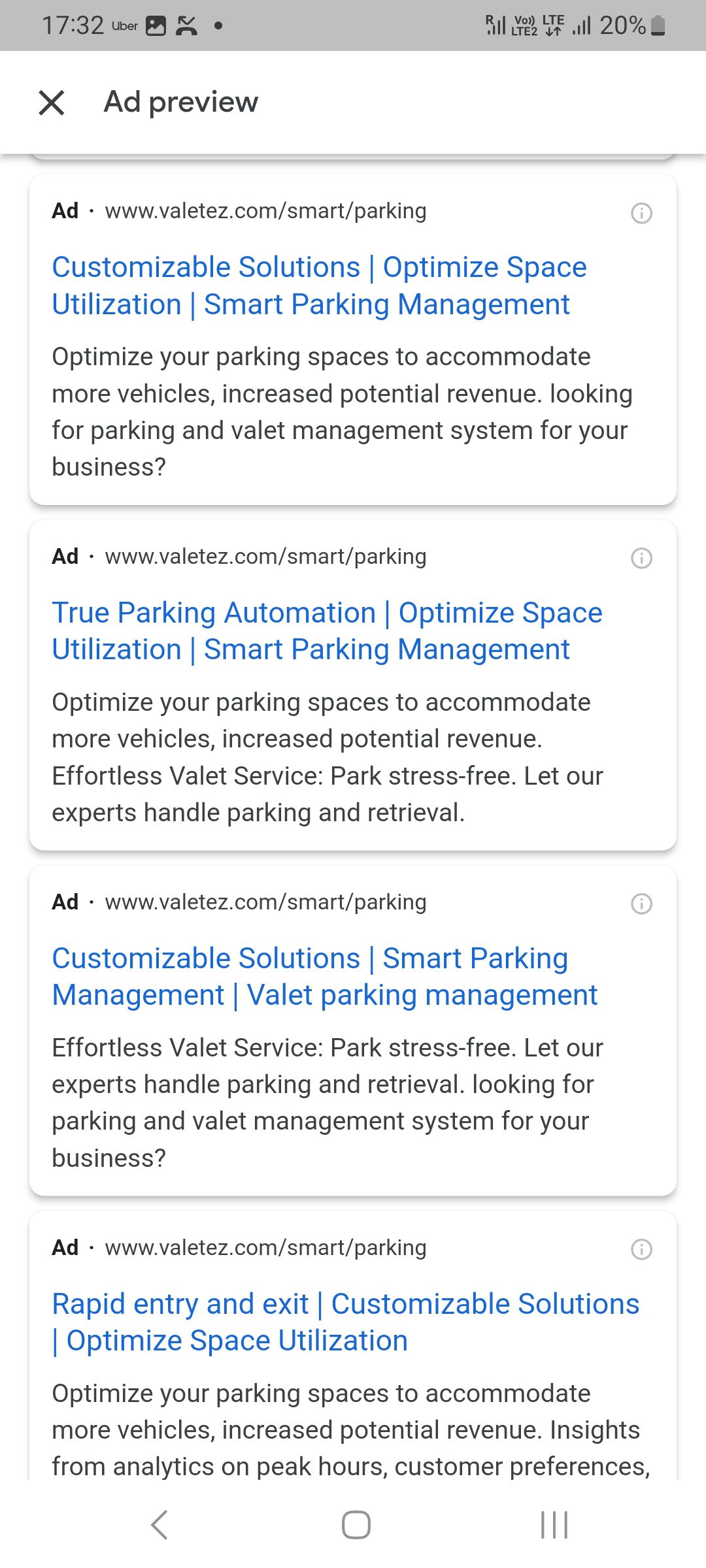Tap 'Ad preview' page title

(181, 102)
